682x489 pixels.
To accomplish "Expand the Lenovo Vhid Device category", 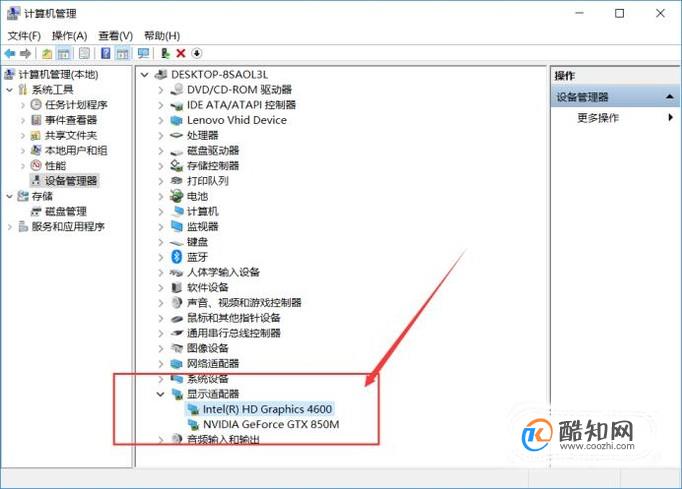I will tap(160, 120).
